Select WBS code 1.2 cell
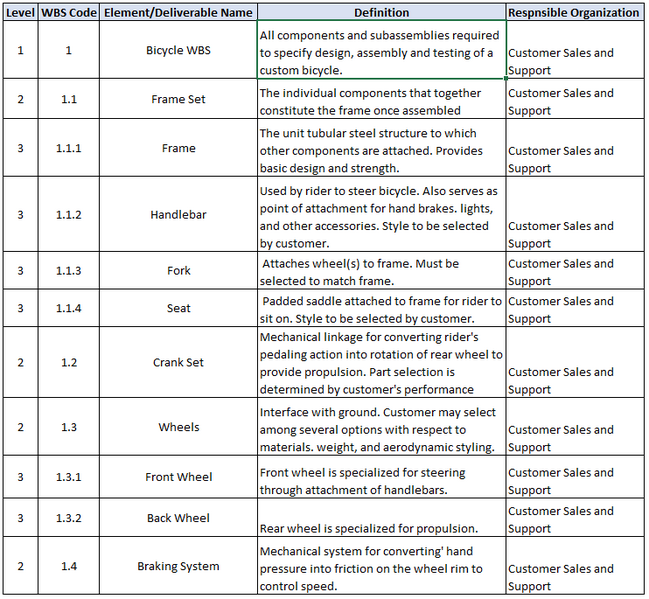The height and width of the screenshot is (599, 649). [x=69, y=362]
